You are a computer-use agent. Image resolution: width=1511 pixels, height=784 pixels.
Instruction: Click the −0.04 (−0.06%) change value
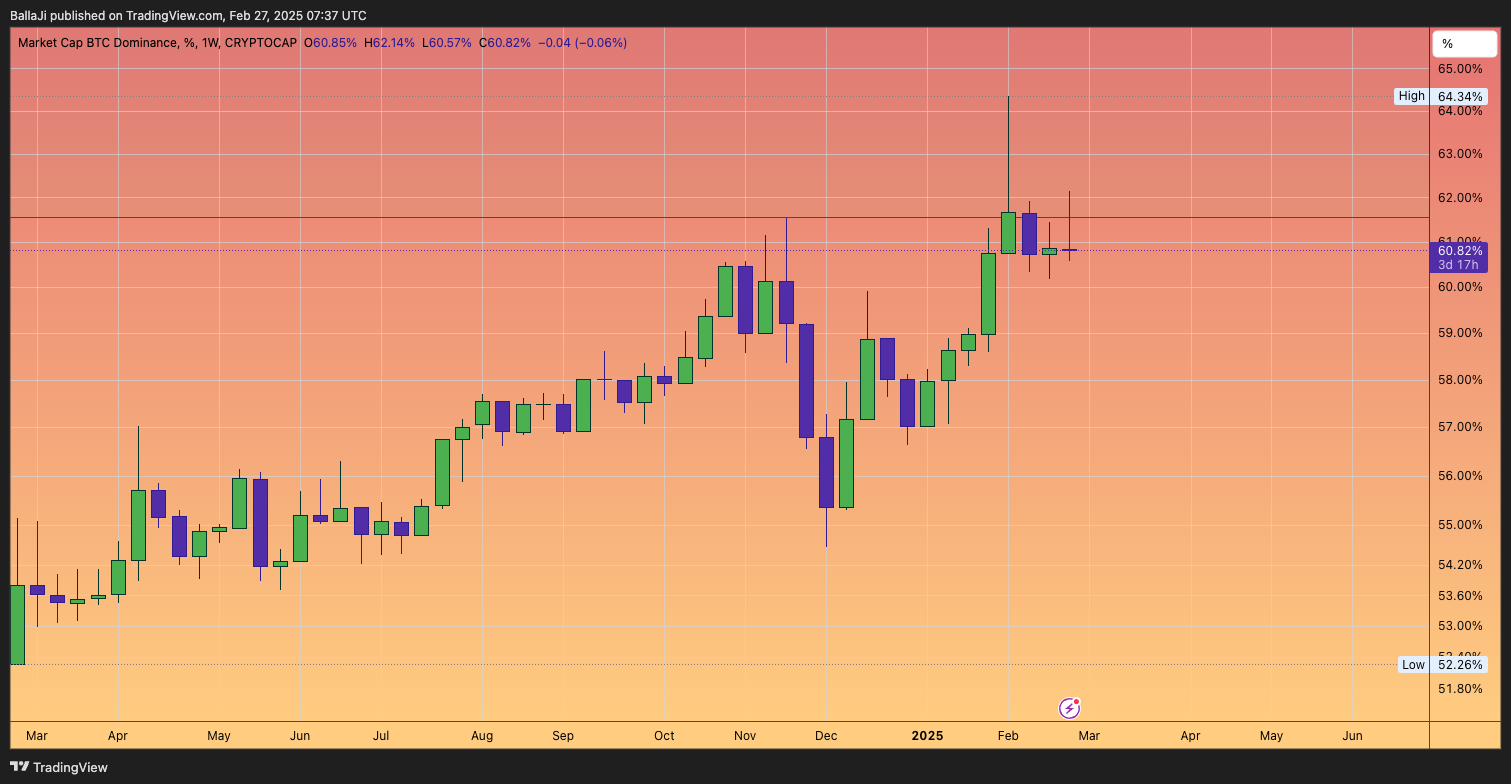tap(582, 43)
